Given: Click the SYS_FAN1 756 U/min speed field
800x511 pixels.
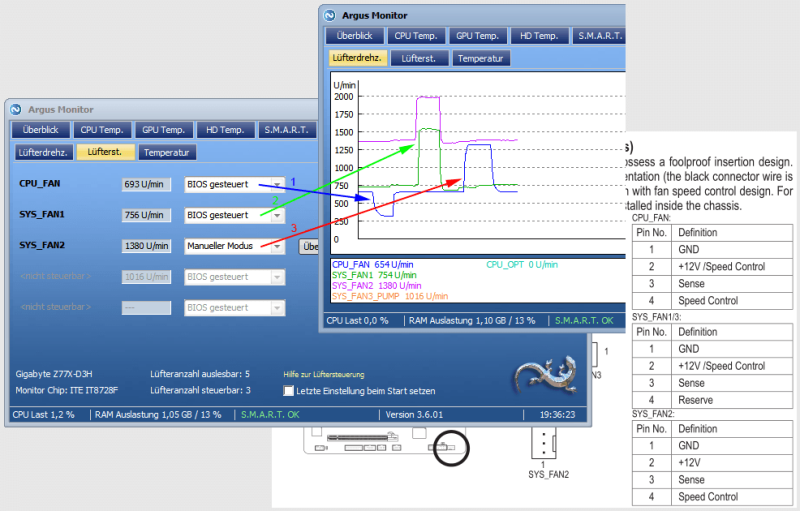Looking at the screenshot, I should click(x=146, y=215).
